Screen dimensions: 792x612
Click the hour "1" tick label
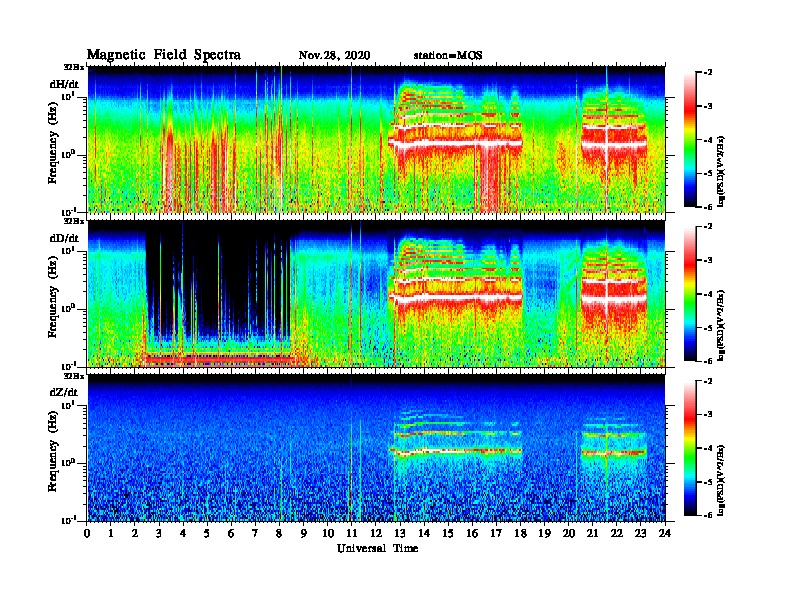(111, 533)
